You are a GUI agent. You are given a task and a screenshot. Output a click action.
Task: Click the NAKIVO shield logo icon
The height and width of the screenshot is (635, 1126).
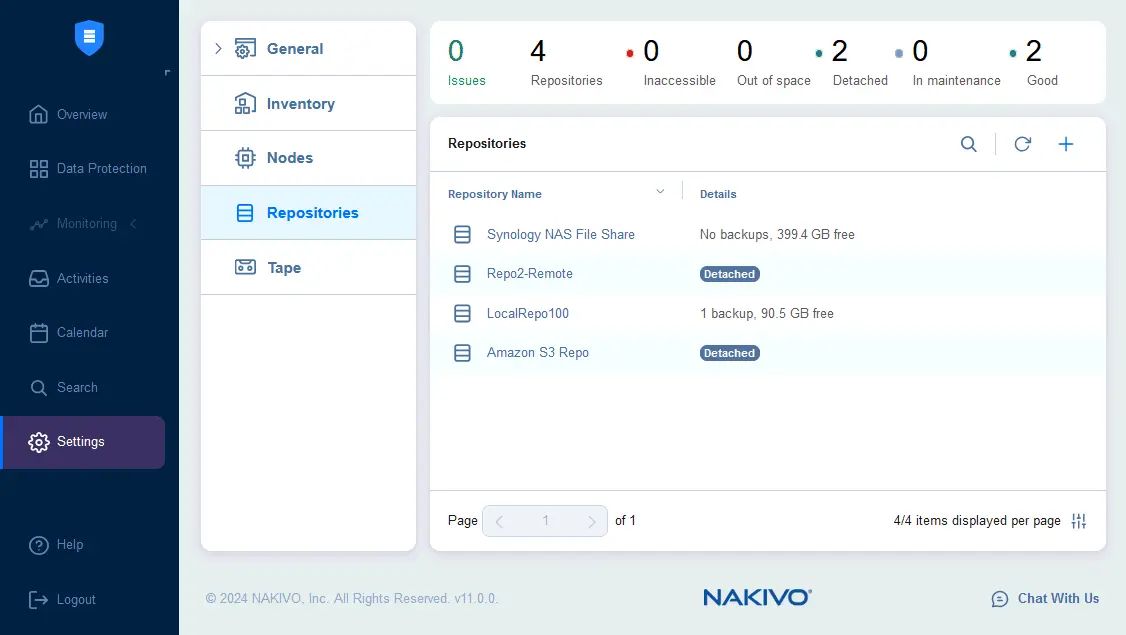tap(89, 37)
